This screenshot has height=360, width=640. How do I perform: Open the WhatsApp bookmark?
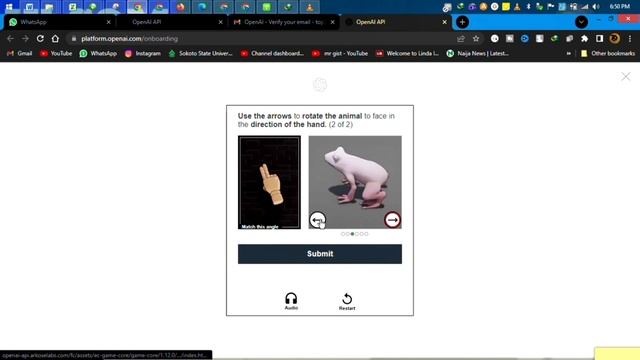point(98,53)
